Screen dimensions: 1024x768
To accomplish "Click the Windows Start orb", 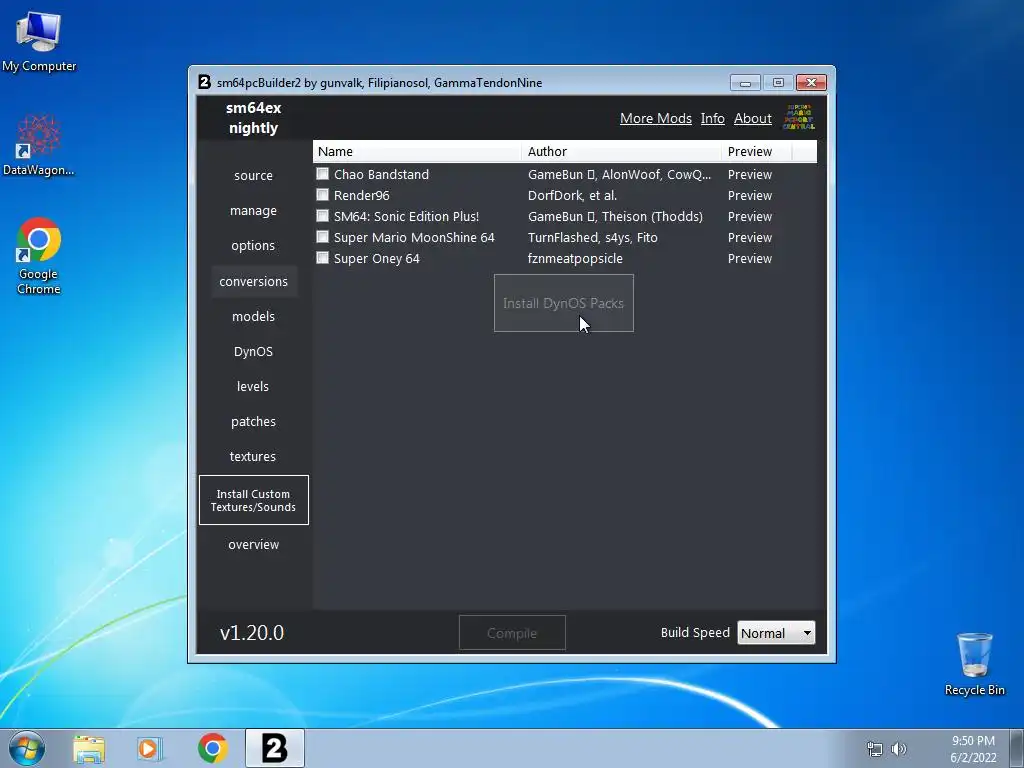I will tap(27, 748).
